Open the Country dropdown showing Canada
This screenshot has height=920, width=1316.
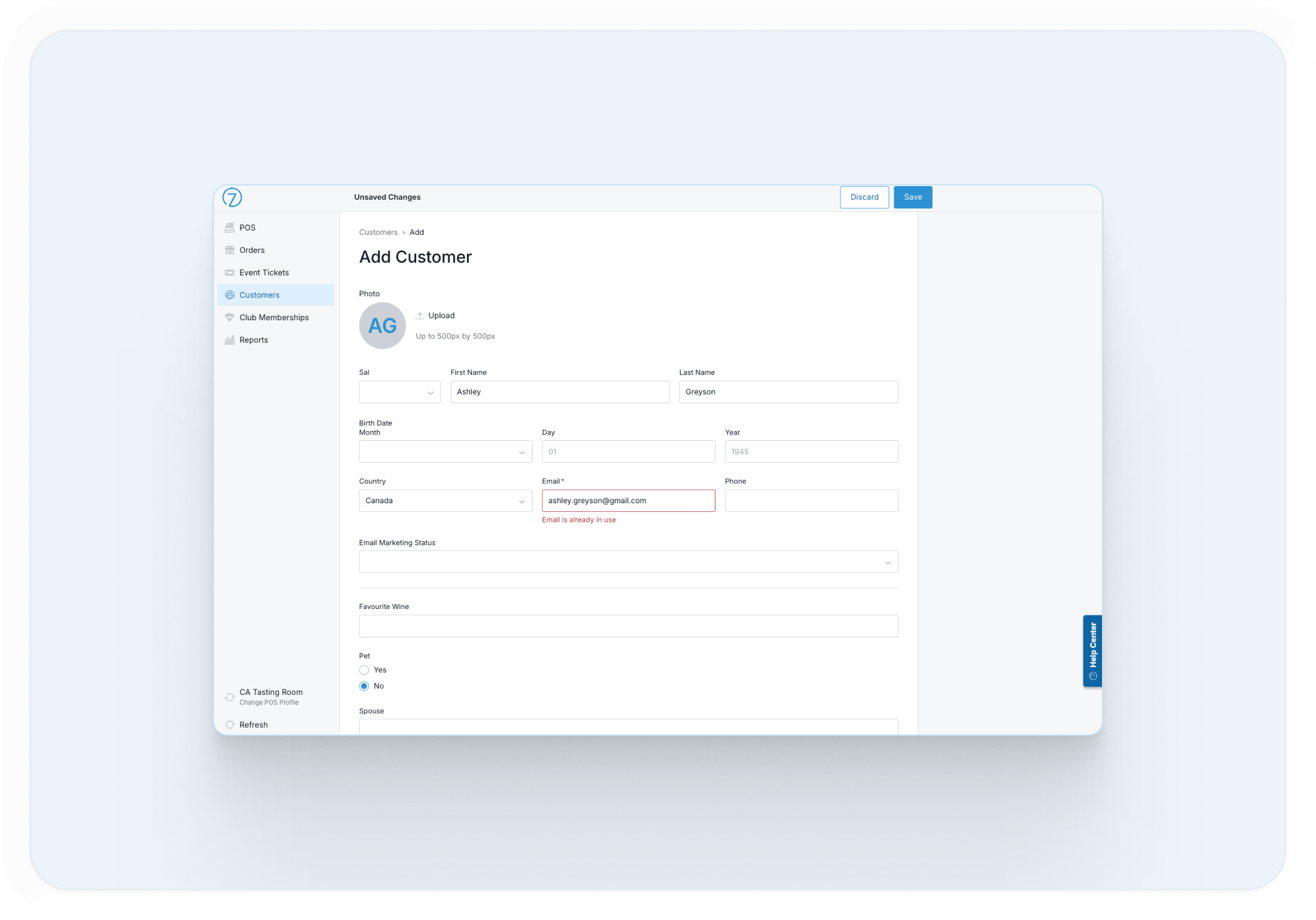tap(445, 501)
